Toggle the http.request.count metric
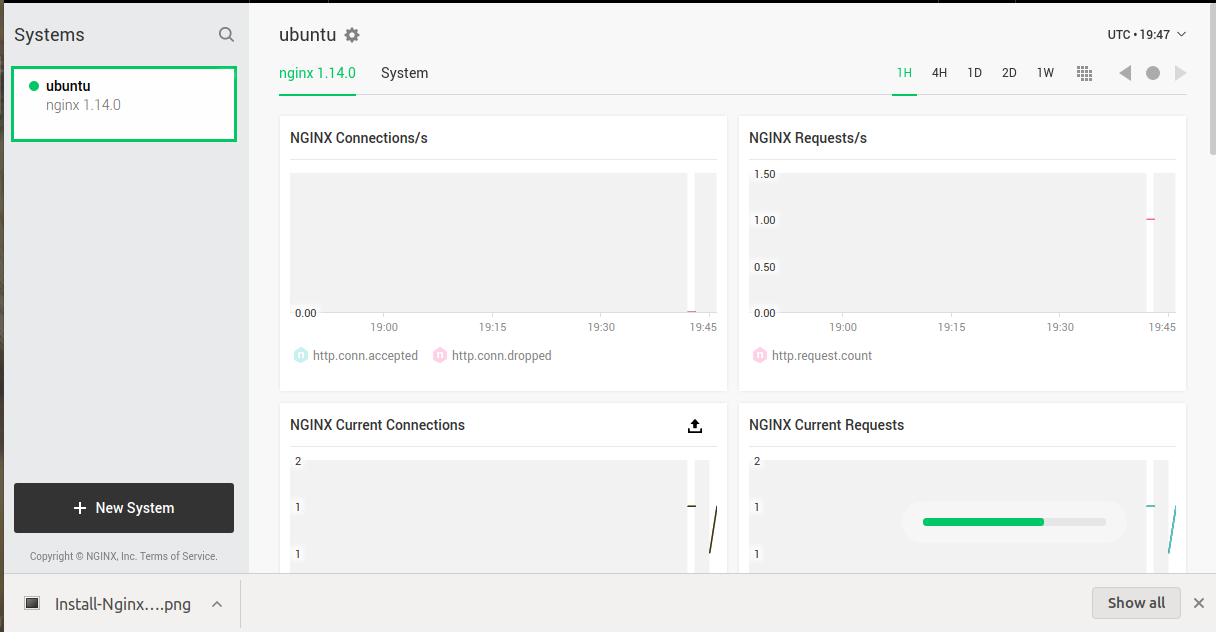 tap(814, 355)
